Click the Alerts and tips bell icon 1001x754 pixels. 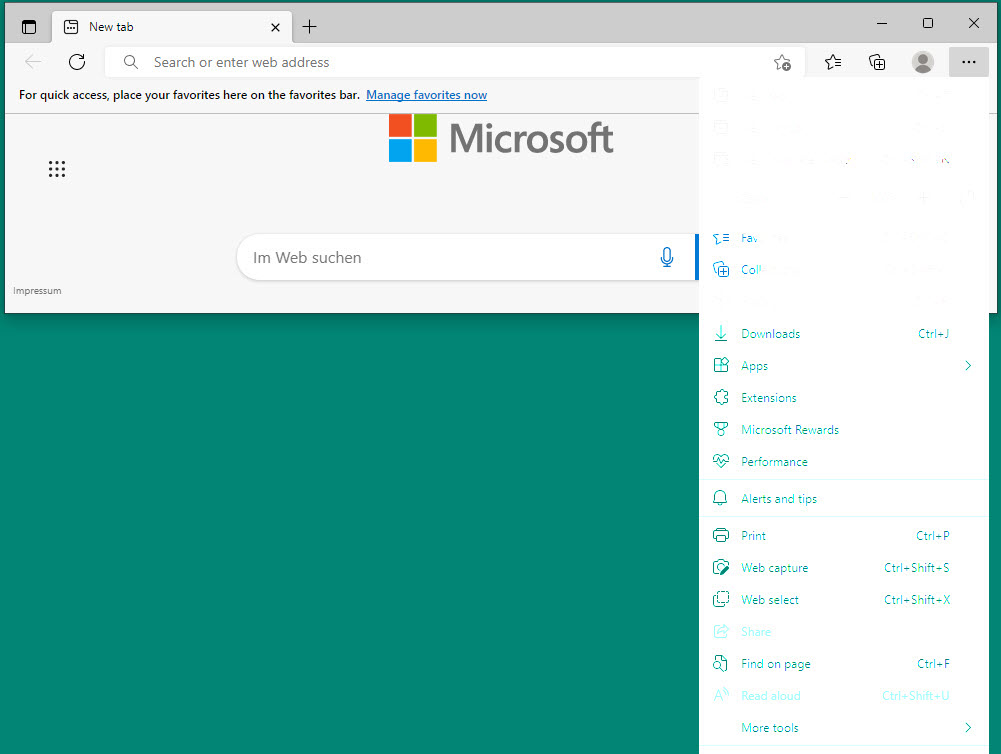(721, 499)
